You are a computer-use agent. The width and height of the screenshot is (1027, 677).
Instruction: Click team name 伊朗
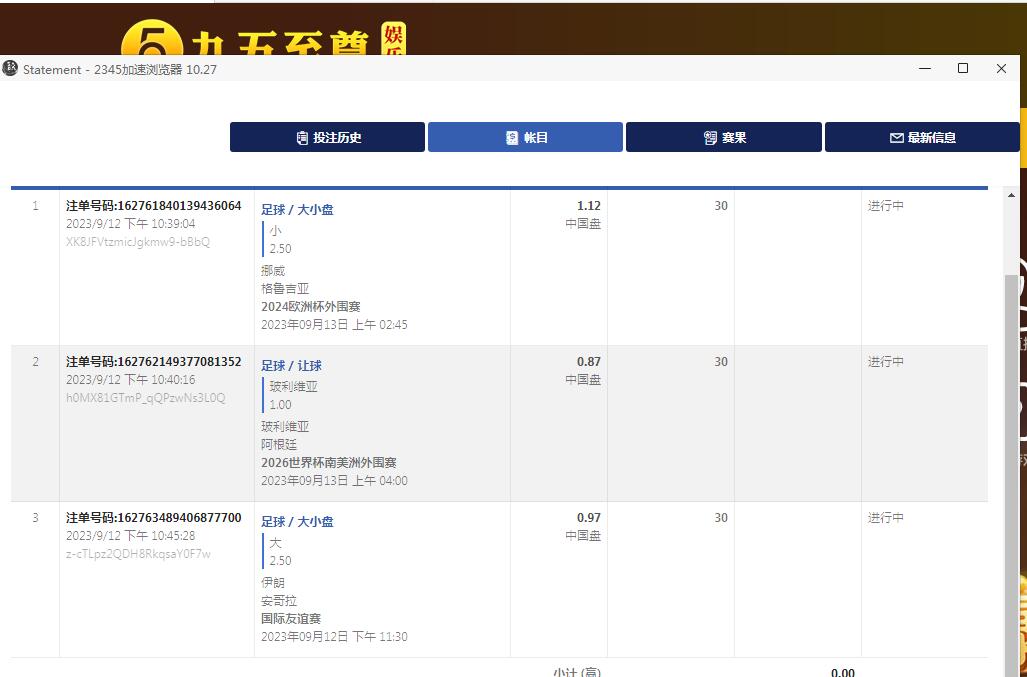coord(273,582)
